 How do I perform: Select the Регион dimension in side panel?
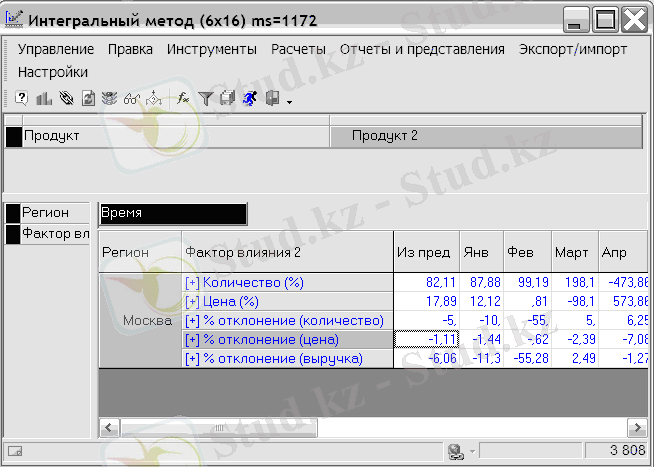[55, 213]
